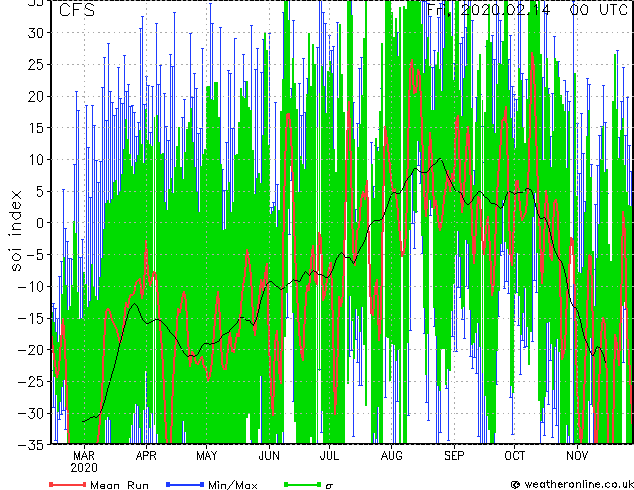Click the 25 y-axis tick label
The height and width of the screenshot is (490, 634).
(x=36, y=65)
